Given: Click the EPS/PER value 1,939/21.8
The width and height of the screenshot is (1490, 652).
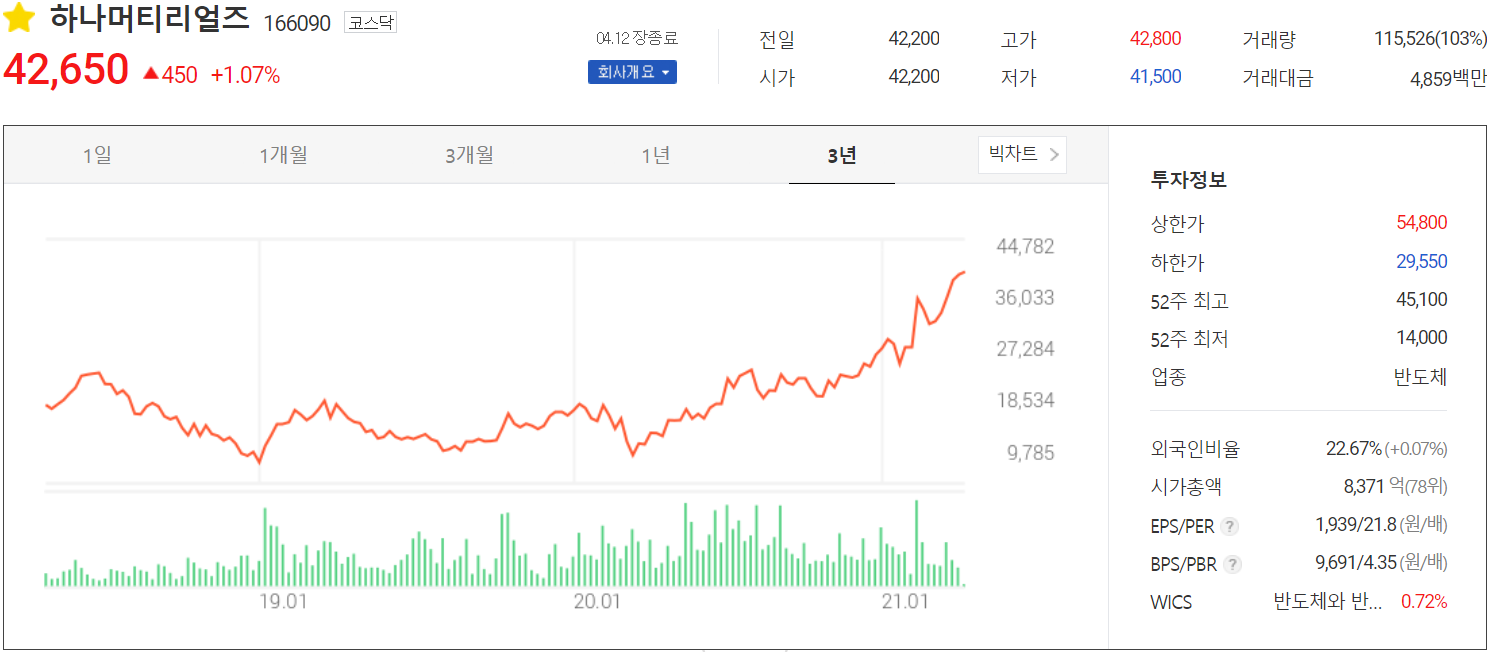Looking at the screenshot, I should [x=1355, y=525].
